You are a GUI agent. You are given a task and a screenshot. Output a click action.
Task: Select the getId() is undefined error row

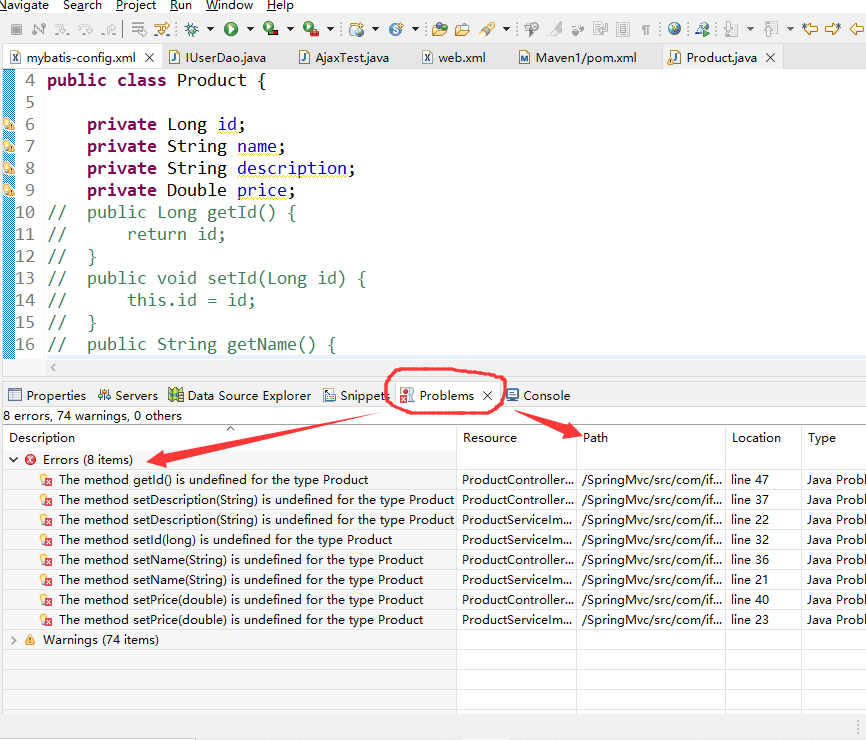[434, 480]
